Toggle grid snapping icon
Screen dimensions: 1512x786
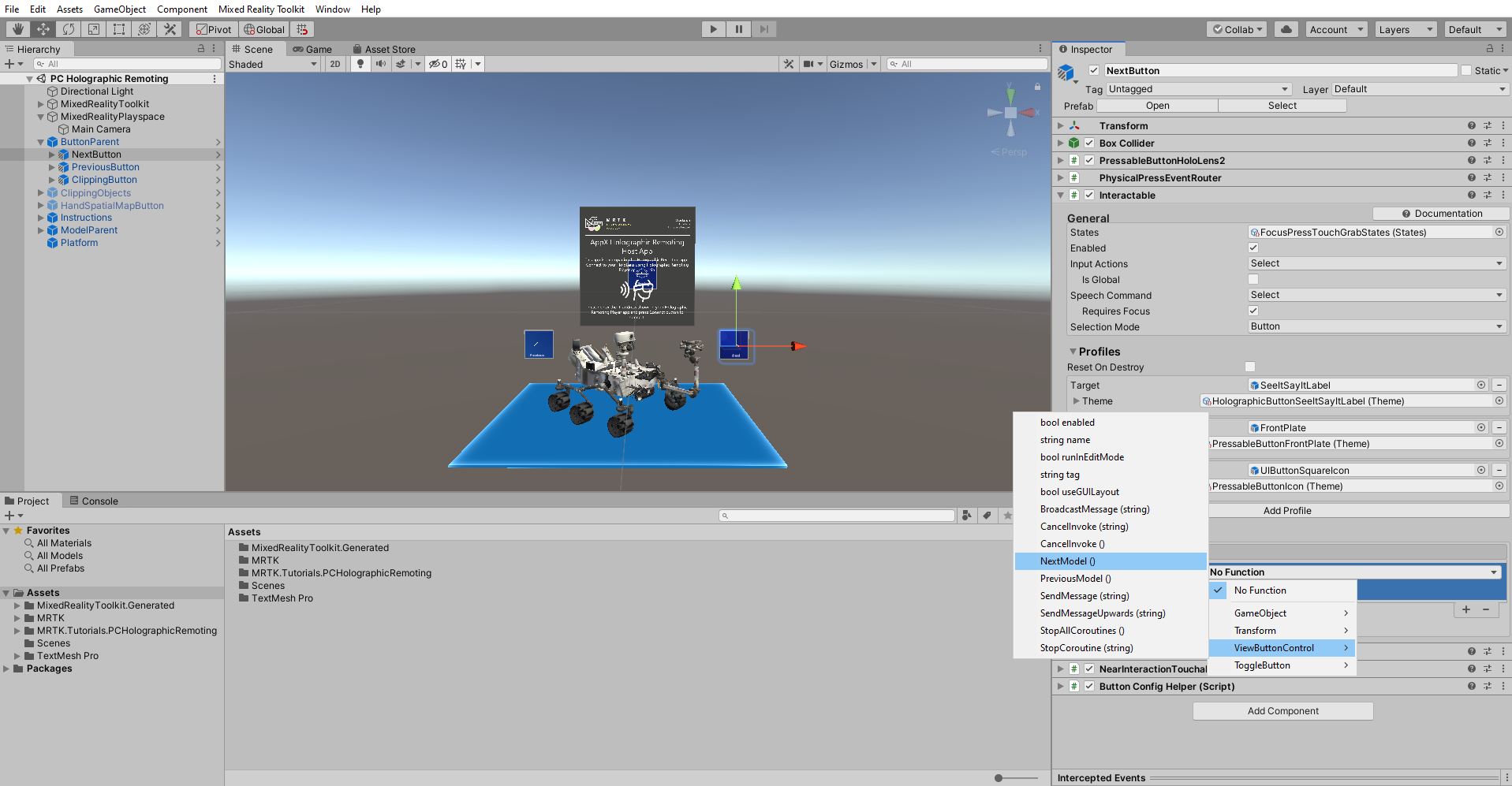pyautogui.click(x=302, y=29)
